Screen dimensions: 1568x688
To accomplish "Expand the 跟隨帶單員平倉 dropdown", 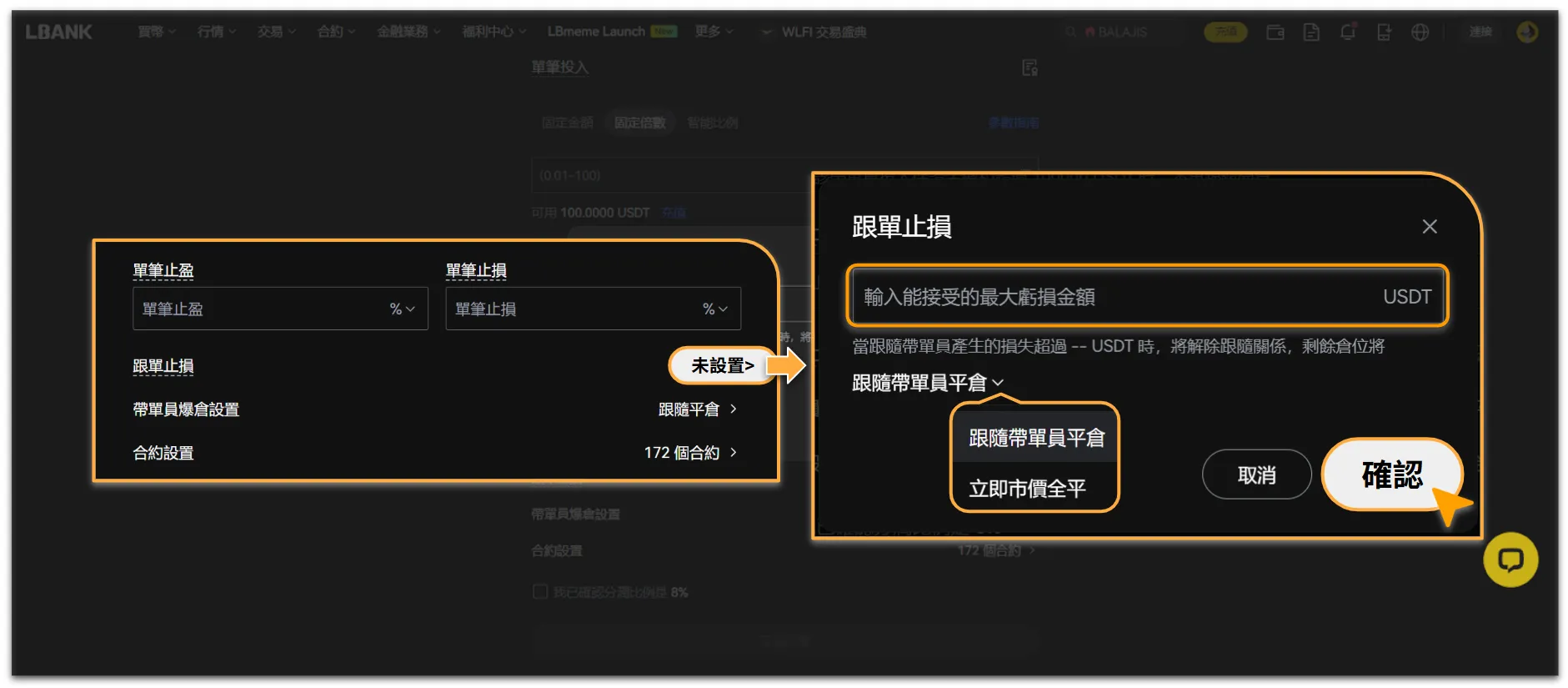I will 928,383.
